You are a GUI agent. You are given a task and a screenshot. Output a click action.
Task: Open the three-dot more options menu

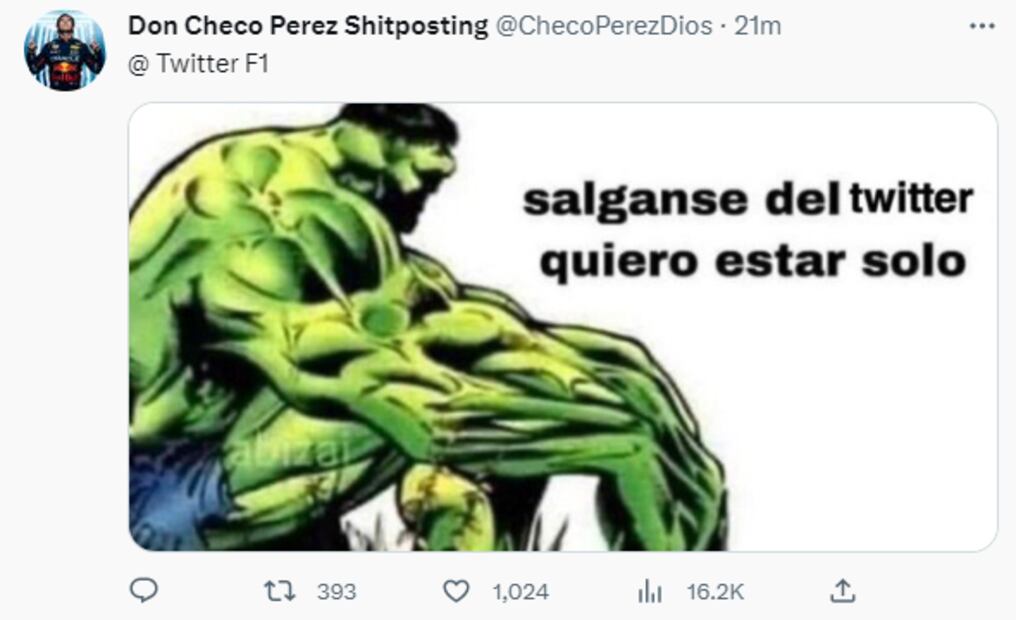click(x=982, y=26)
